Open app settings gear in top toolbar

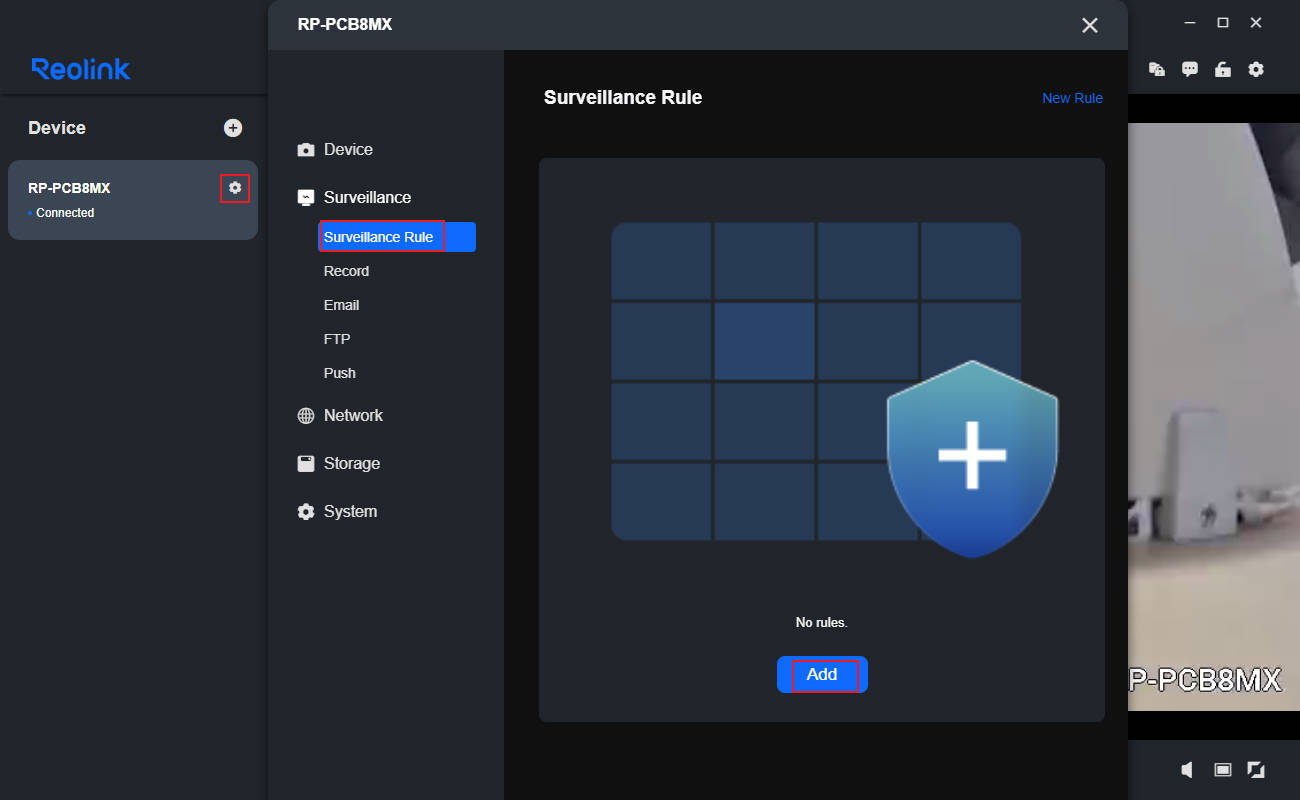pos(1256,69)
